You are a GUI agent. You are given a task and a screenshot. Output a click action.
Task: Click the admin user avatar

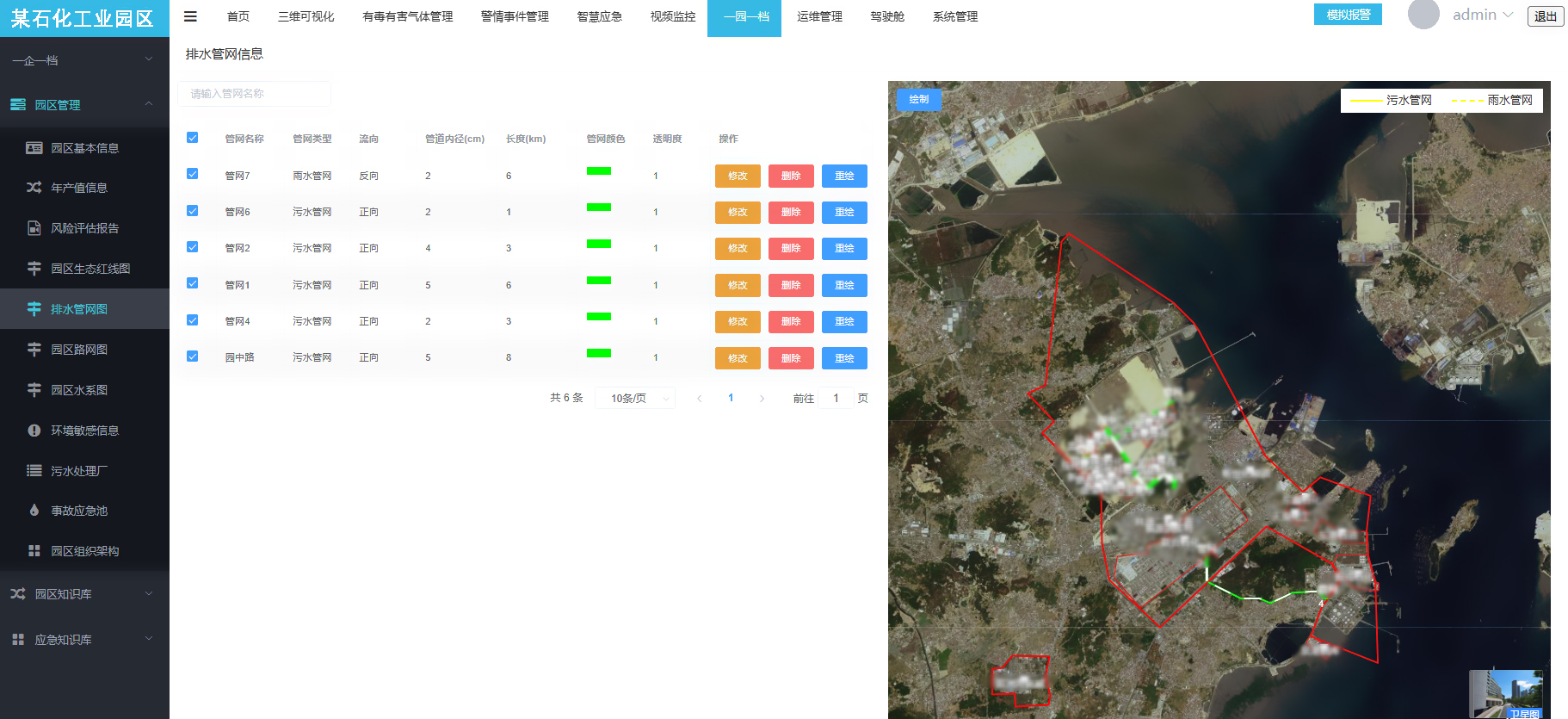tap(1423, 15)
